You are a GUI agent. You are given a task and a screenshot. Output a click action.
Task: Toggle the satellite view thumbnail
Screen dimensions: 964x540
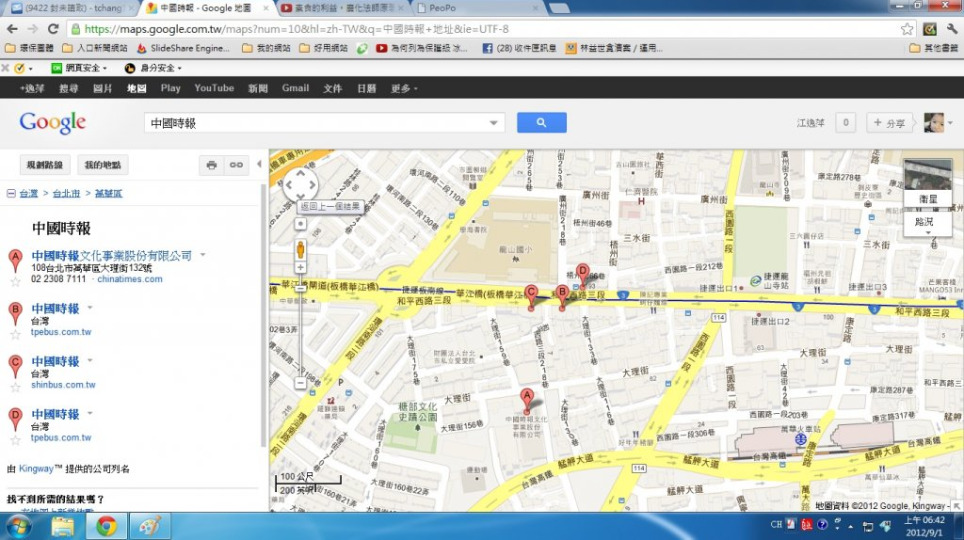[927, 181]
